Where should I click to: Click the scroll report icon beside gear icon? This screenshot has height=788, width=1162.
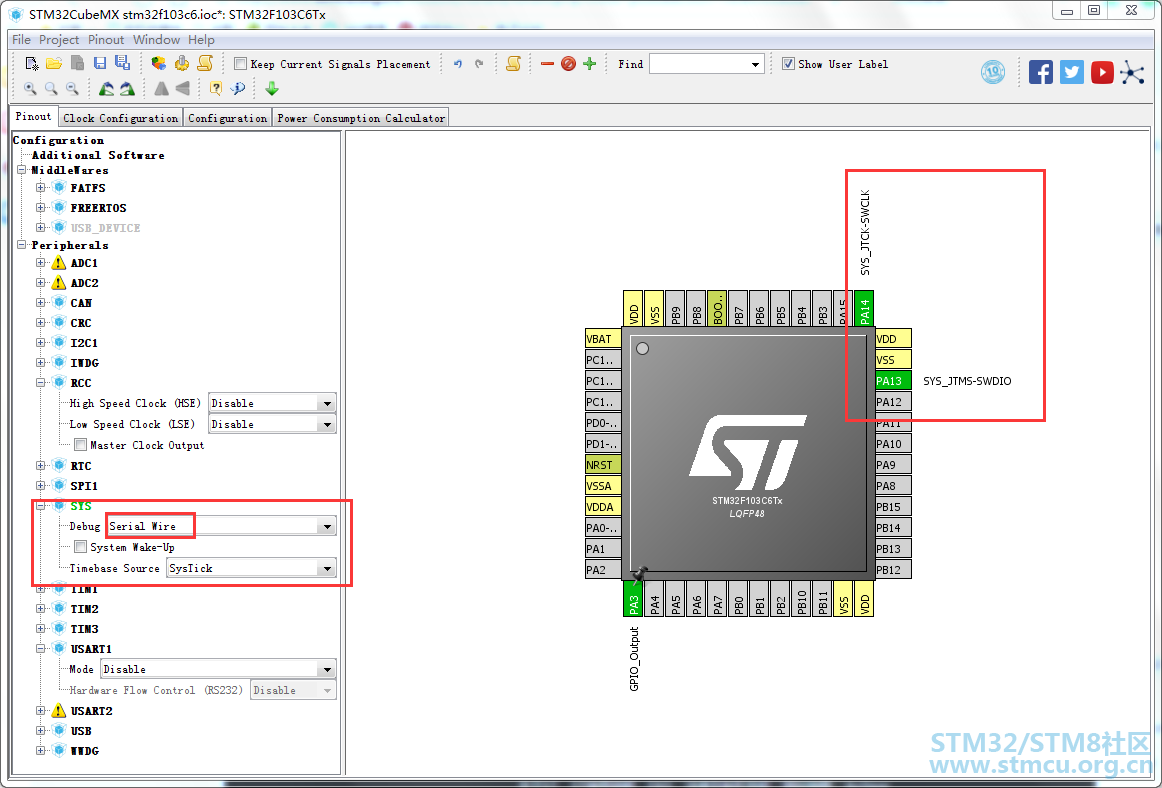205,64
